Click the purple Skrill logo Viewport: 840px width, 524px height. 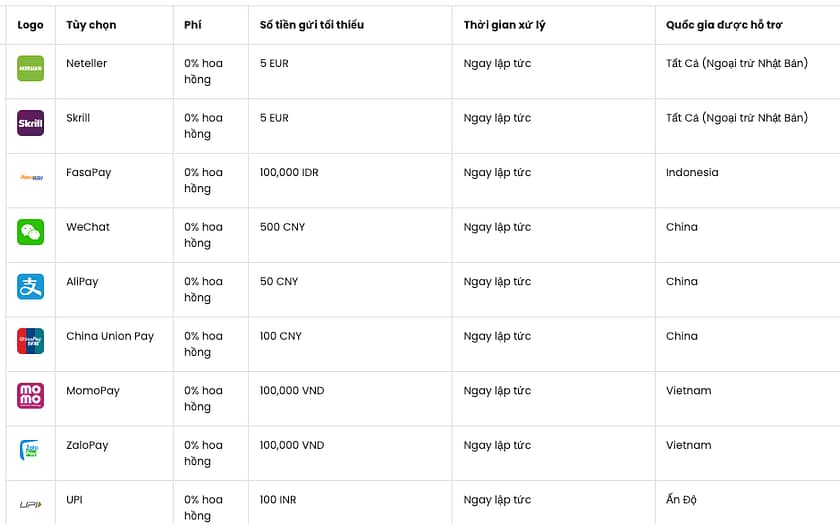pos(31,123)
